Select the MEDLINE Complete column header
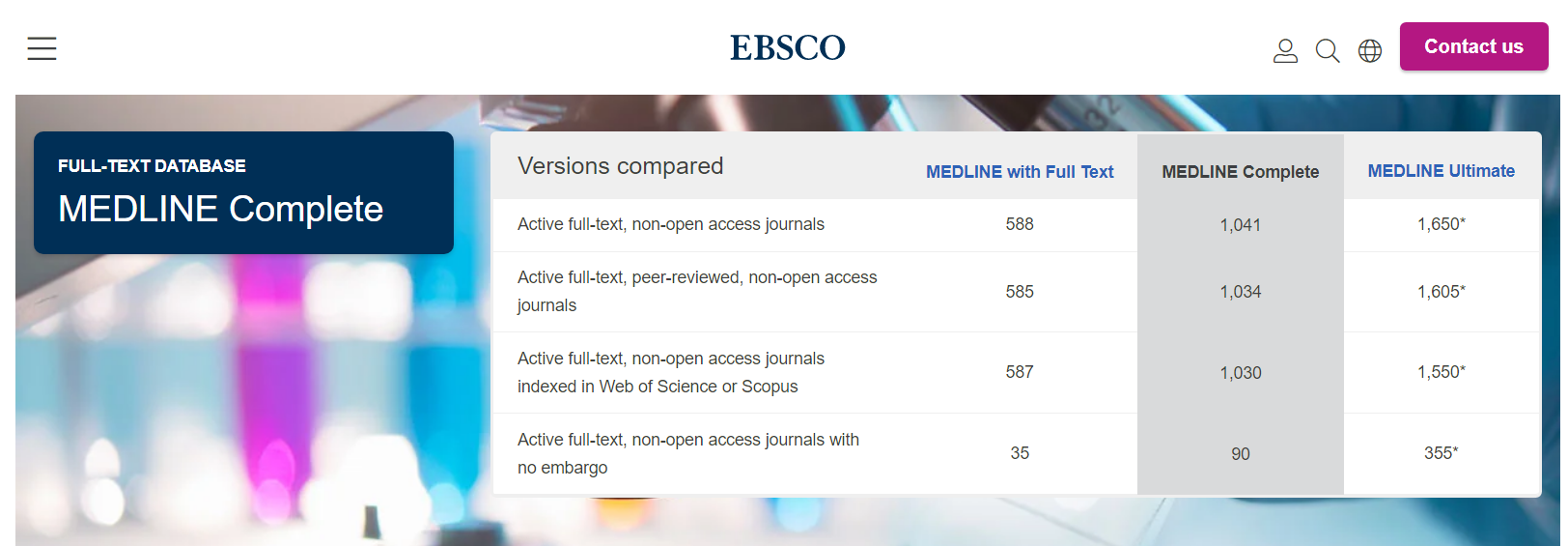 pos(1240,172)
